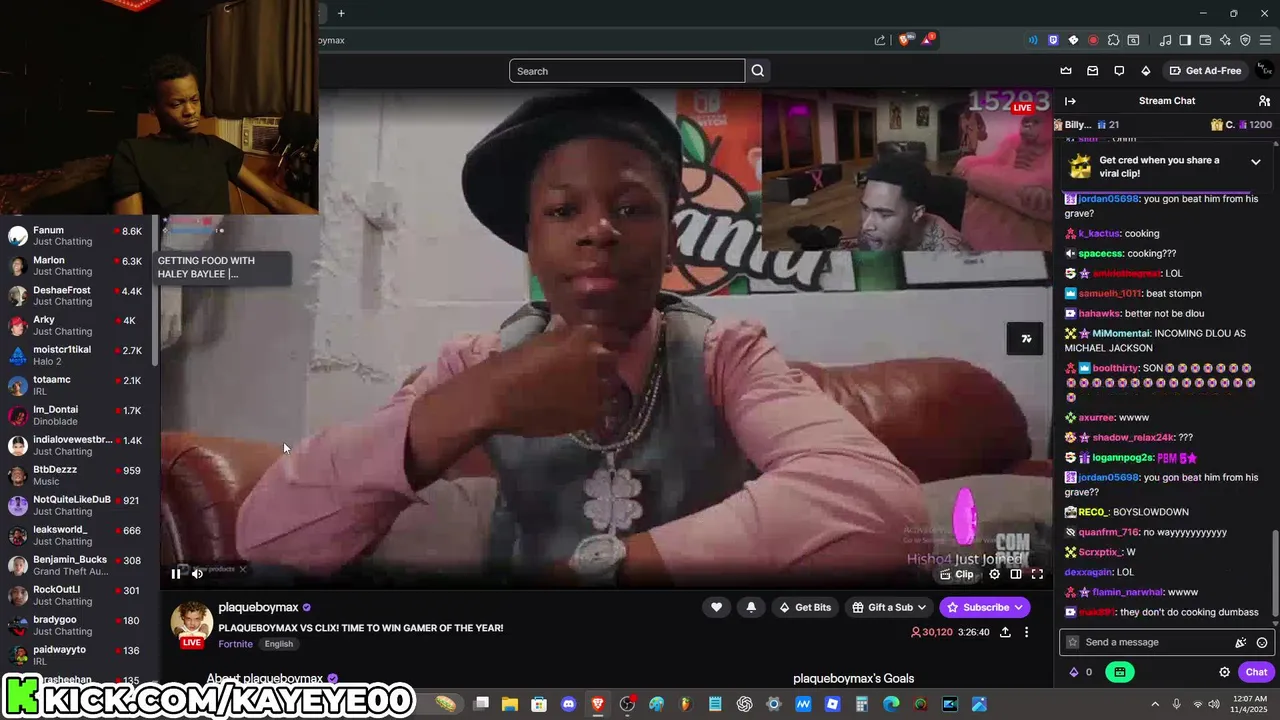The width and height of the screenshot is (1280, 720).
Task: Mute the stream volume
Action: (197, 573)
